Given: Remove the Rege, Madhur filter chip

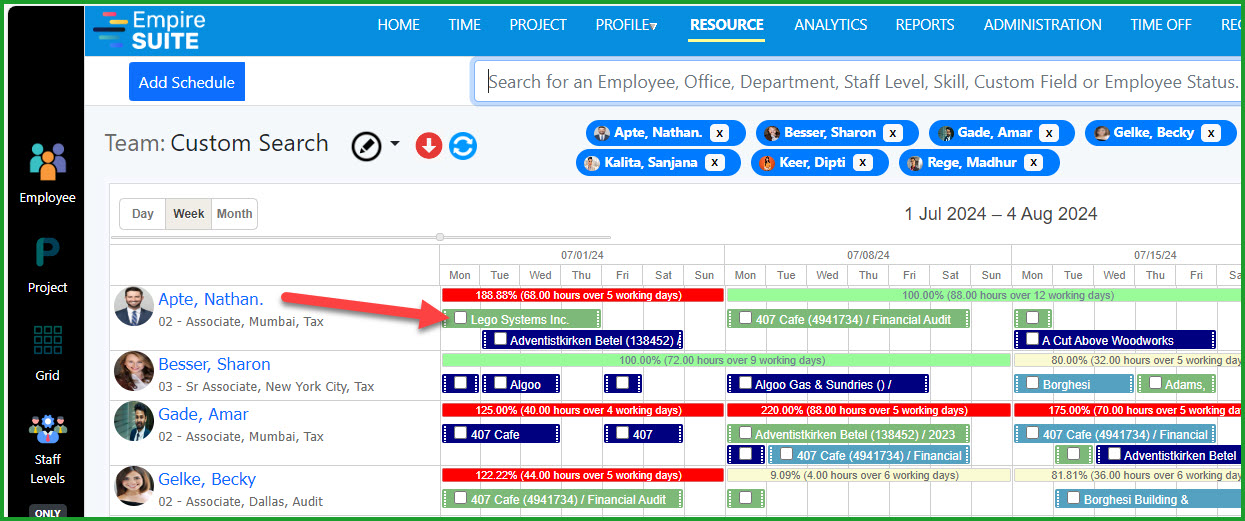Looking at the screenshot, I should click(x=1033, y=162).
